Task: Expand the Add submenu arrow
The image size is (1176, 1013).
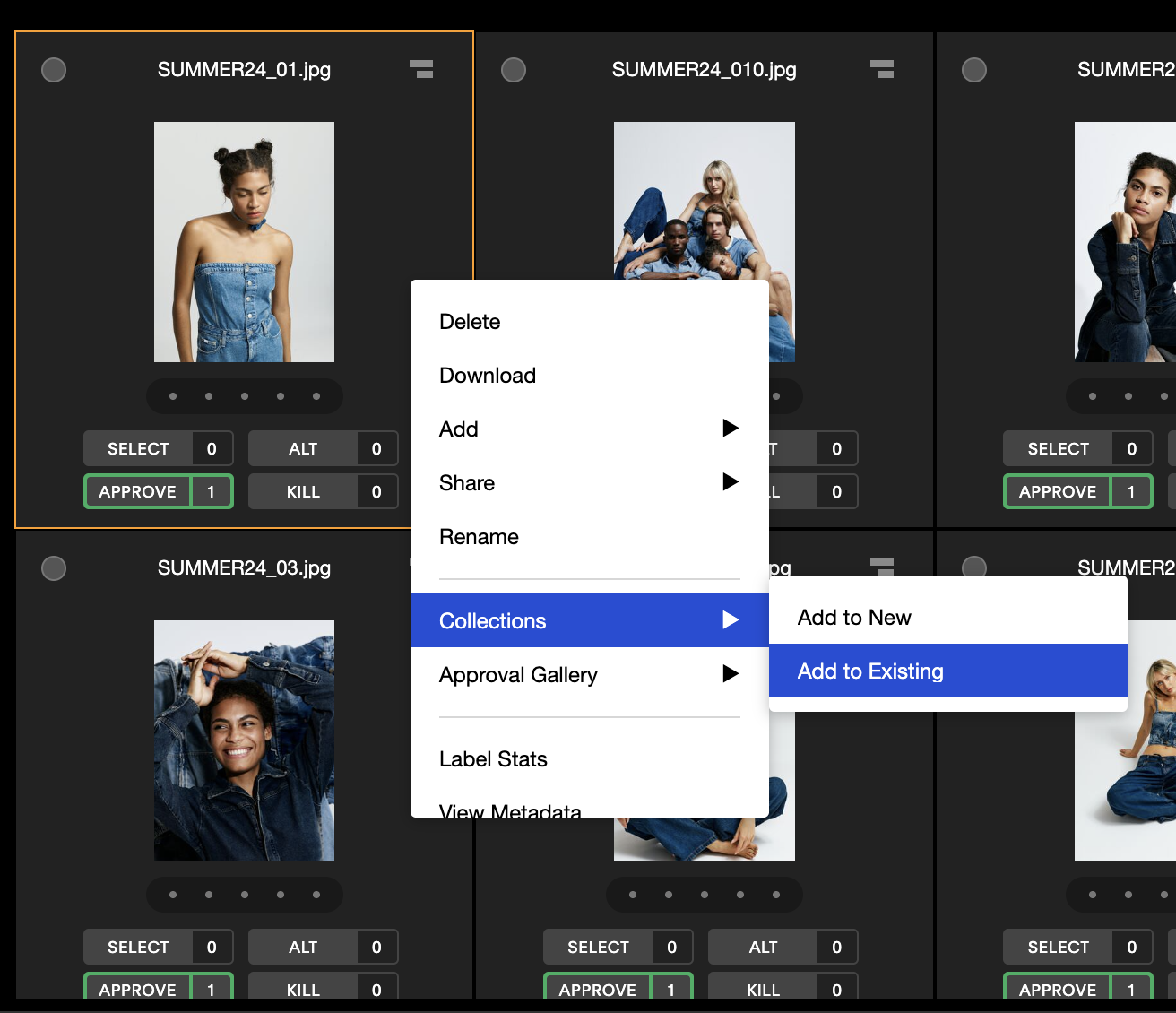Action: pyautogui.click(x=731, y=428)
